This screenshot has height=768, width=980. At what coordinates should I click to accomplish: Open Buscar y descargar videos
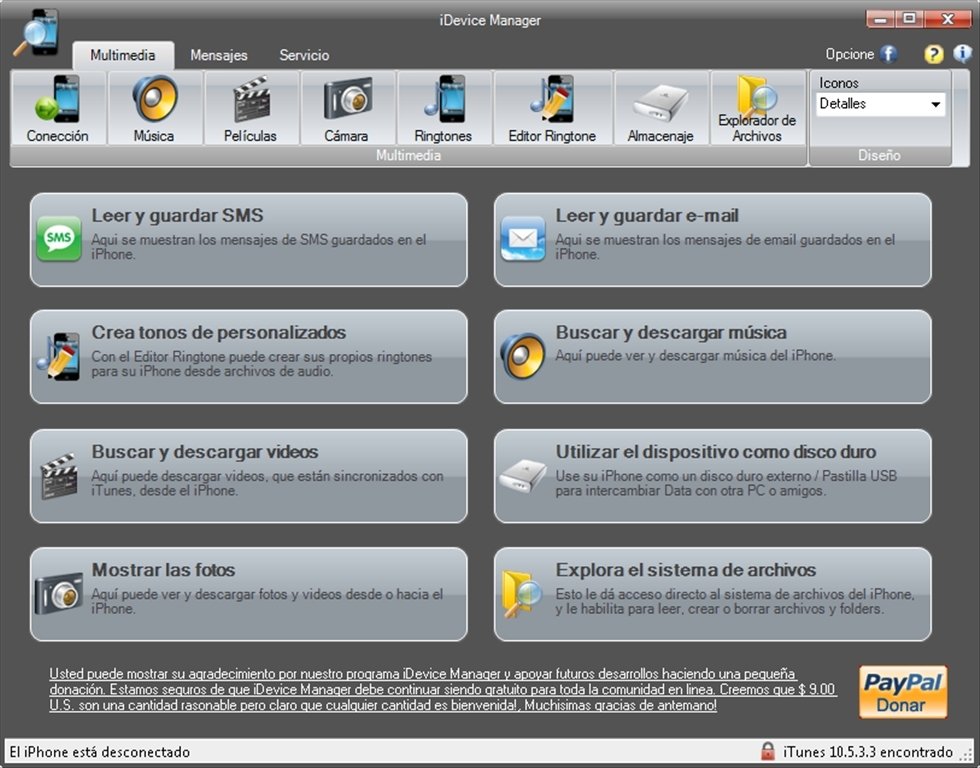coord(249,476)
